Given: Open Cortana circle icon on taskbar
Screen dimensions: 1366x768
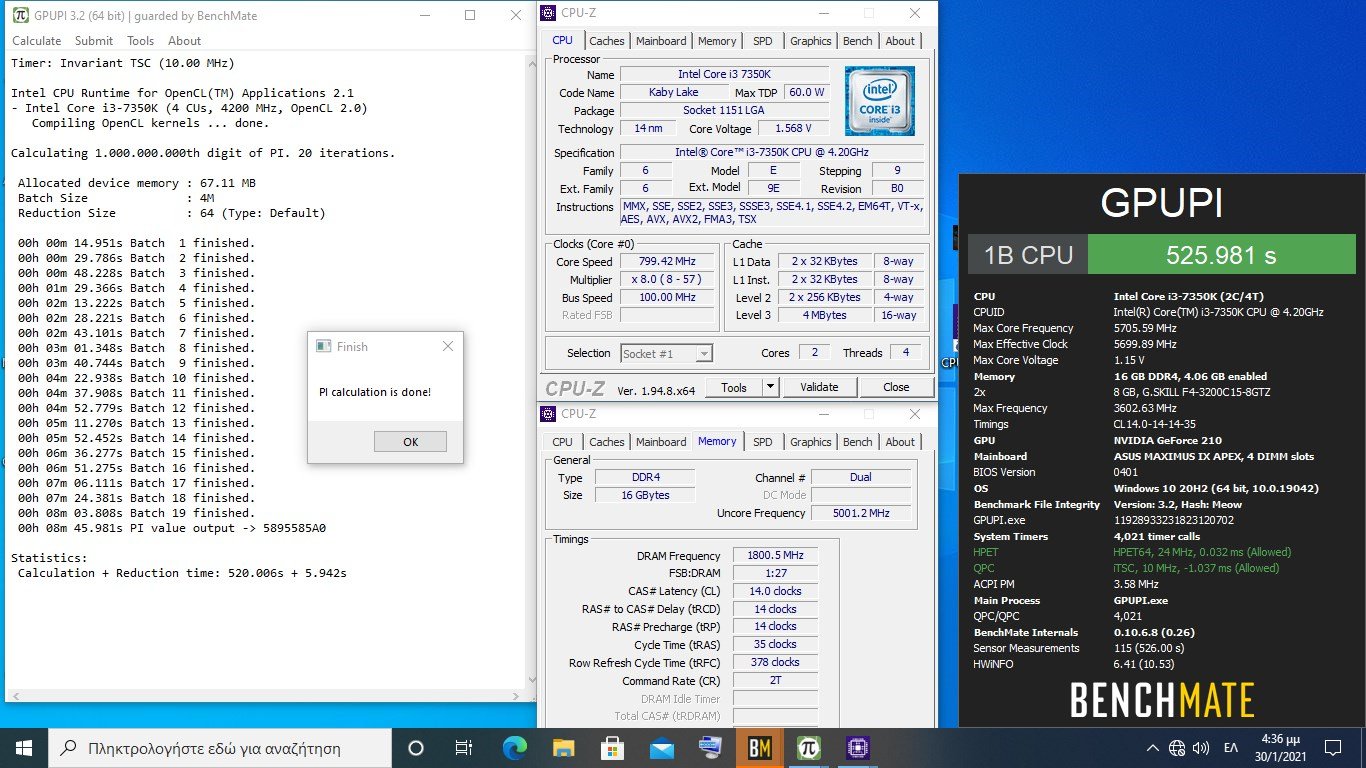Looking at the screenshot, I should click(x=416, y=748).
